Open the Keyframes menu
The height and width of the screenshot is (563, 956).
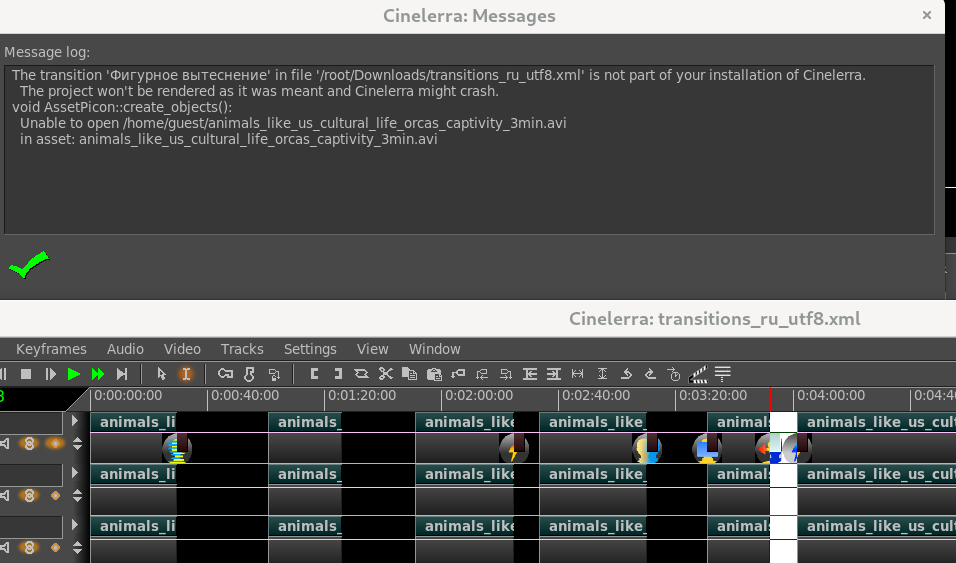click(51, 349)
